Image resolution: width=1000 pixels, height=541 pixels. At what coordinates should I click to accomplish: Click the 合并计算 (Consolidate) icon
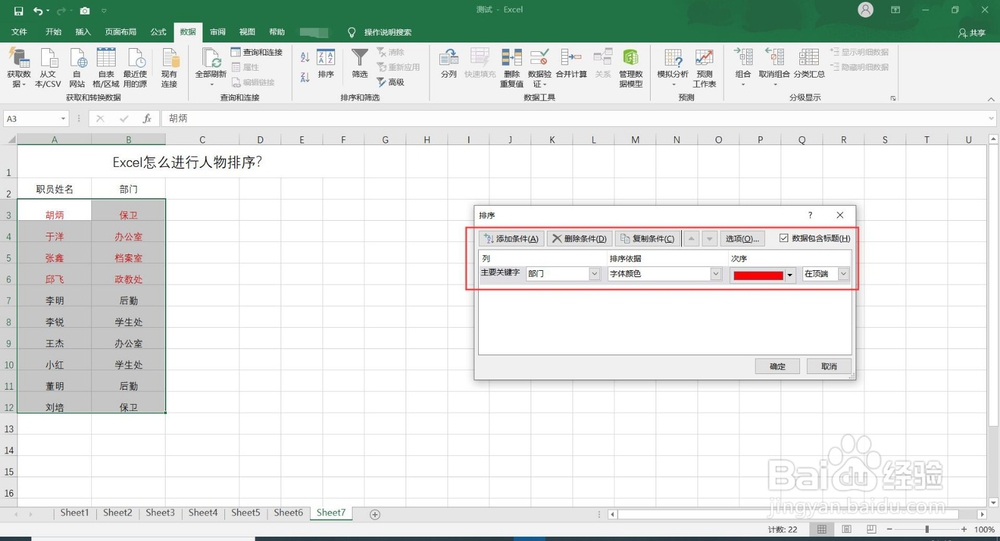click(x=571, y=59)
